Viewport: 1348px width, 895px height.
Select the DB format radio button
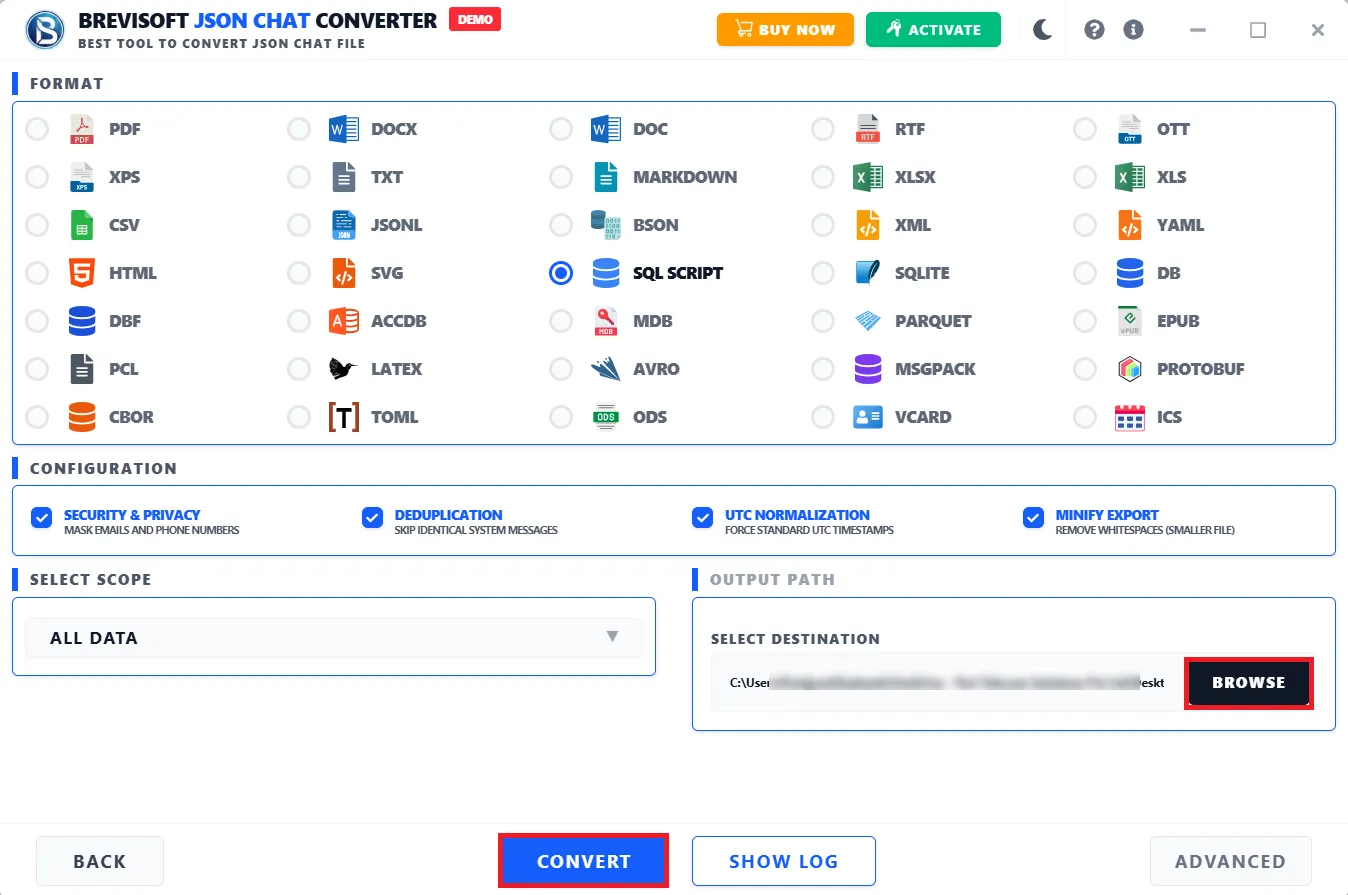pyautogui.click(x=1085, y=273)
